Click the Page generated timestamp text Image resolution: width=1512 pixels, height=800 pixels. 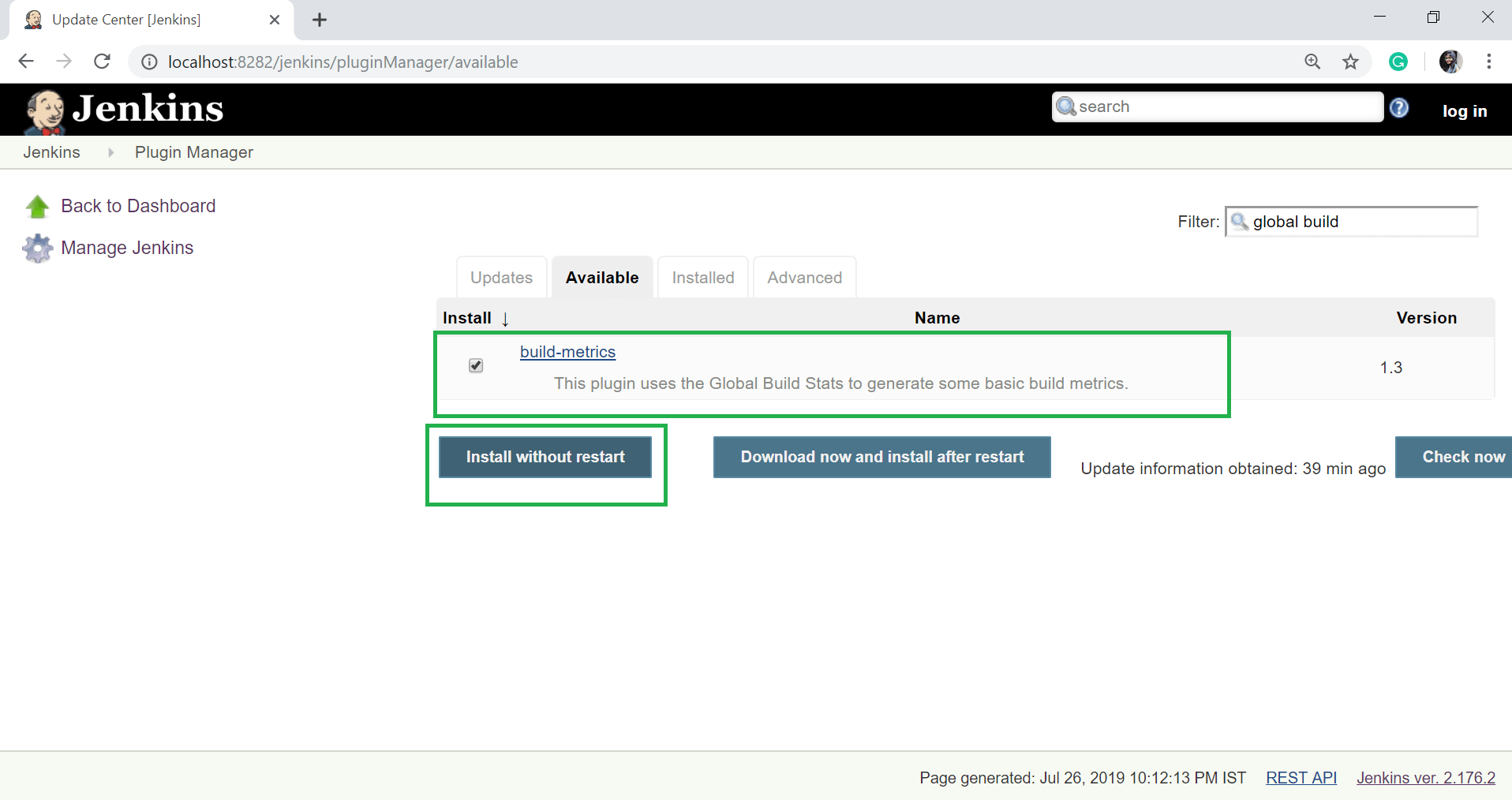point(1083,778)
